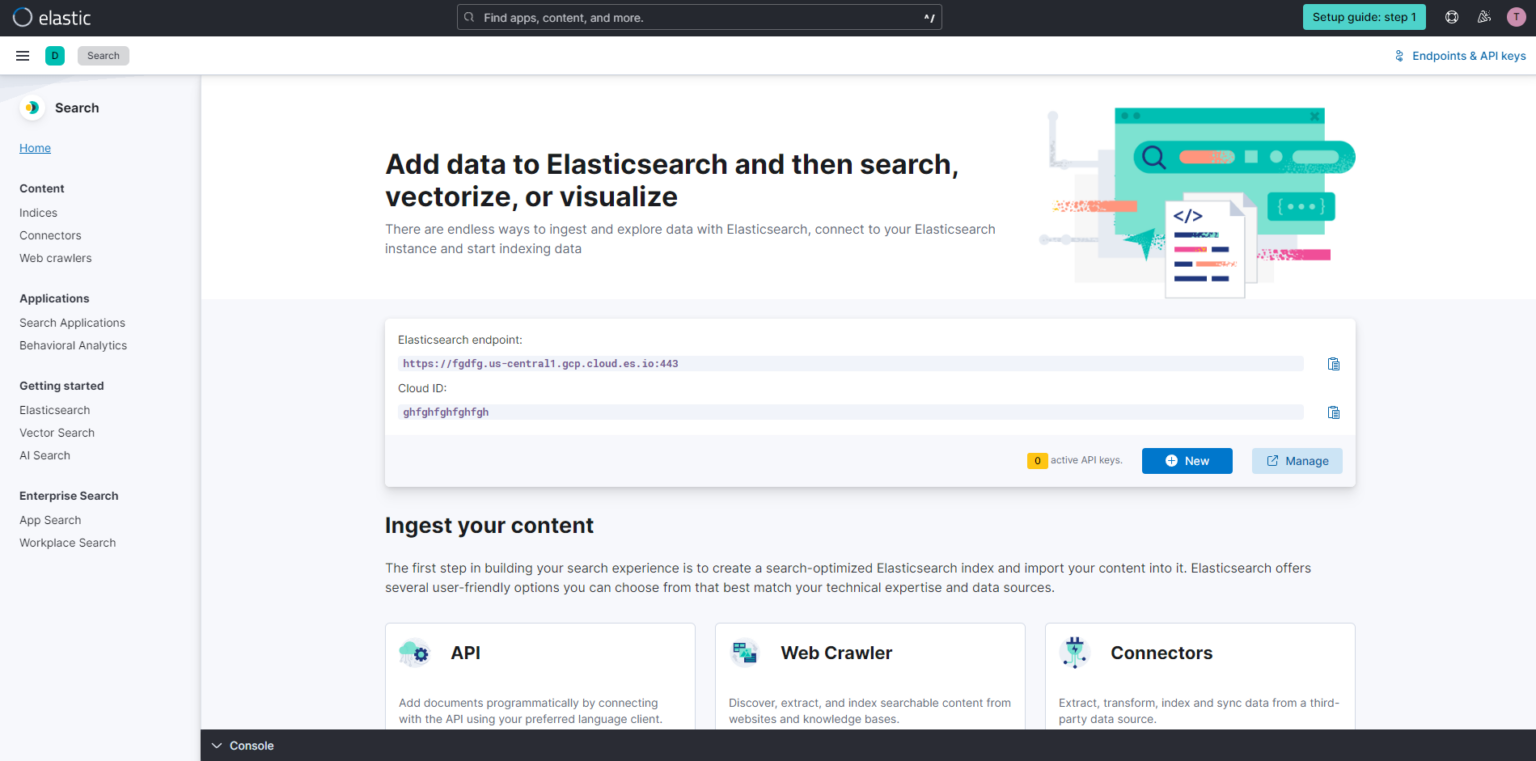This screenshot has height=761, width=1536.
Task: Open the Search space selector pill
Action: pyautogui.click(x=103, y=55)
